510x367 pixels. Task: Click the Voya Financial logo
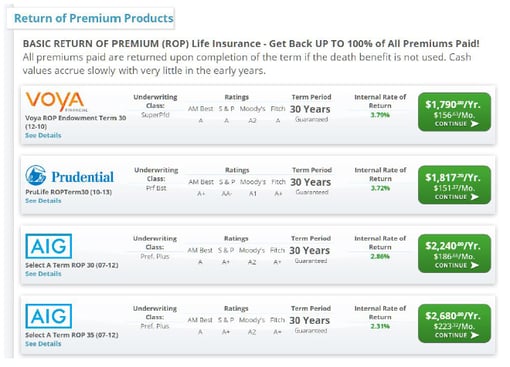click(55, 102)
